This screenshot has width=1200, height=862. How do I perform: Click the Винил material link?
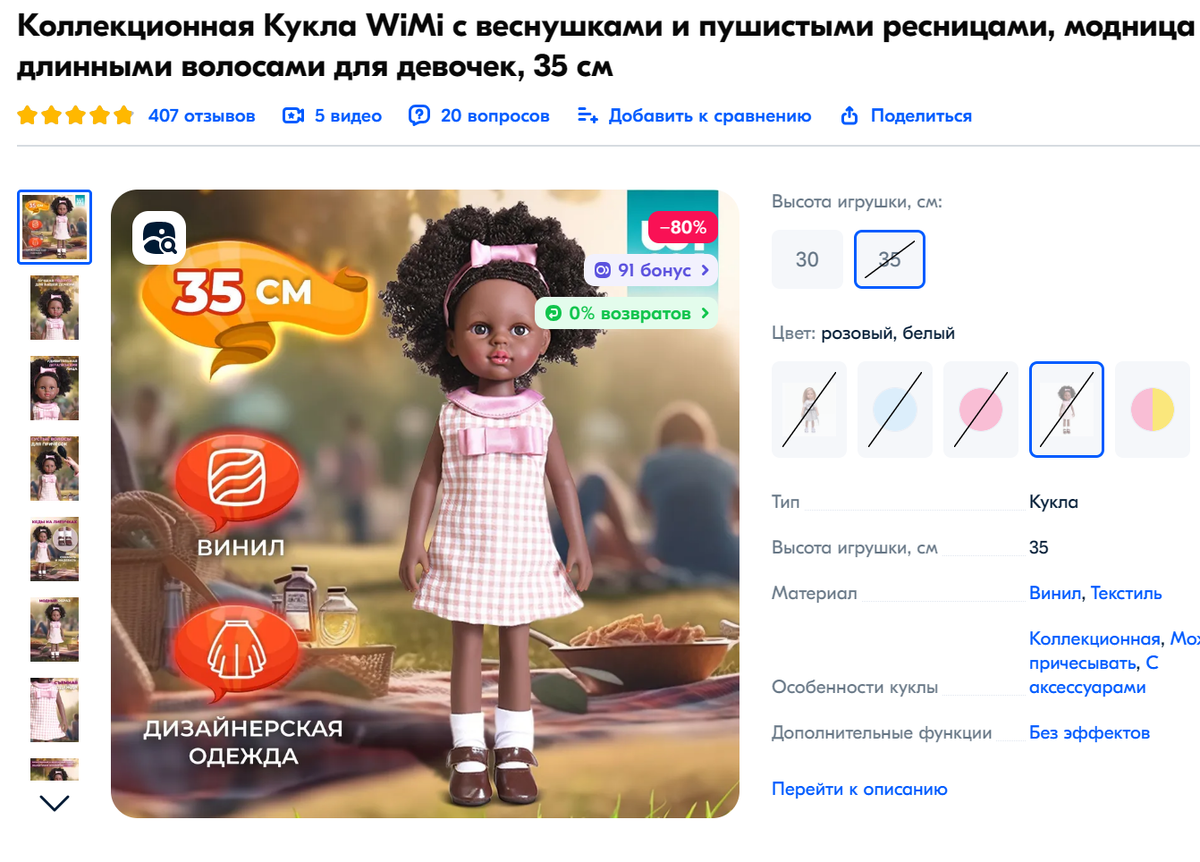click(x=1055, y=593)
